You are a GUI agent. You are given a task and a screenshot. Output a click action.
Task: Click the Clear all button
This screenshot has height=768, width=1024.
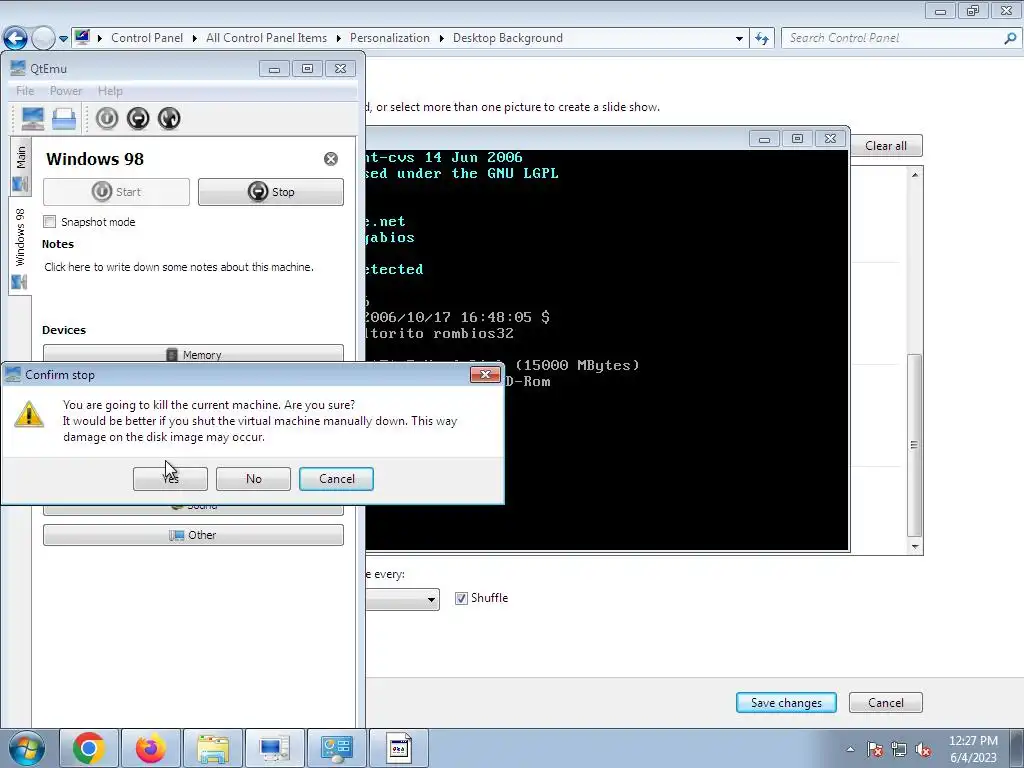point(886,146)
